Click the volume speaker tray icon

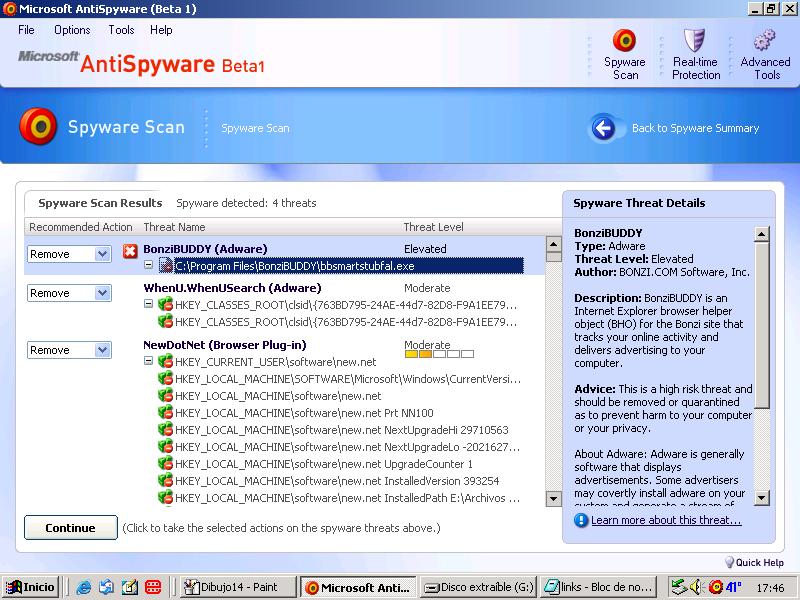click(695, 587)
